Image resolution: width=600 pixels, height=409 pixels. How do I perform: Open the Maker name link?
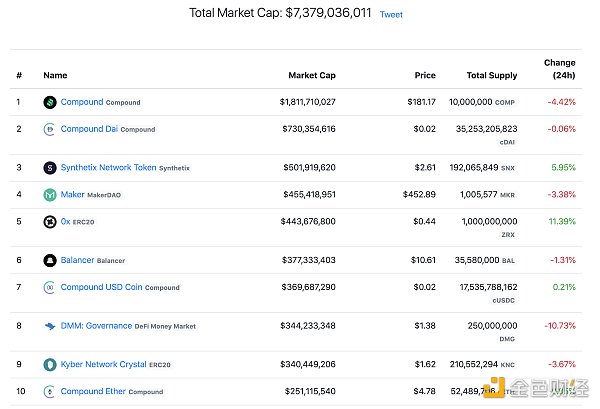(x=73, y=194)
